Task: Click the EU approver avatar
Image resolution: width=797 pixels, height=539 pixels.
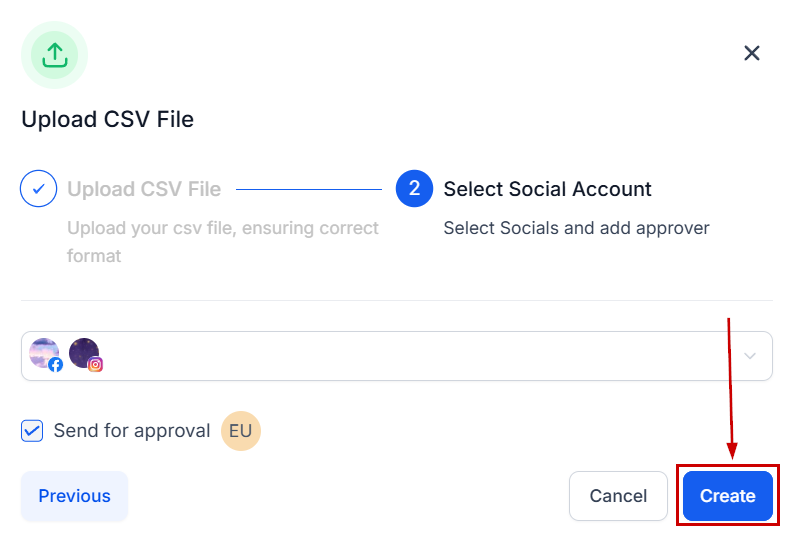Action: [240, 431]
